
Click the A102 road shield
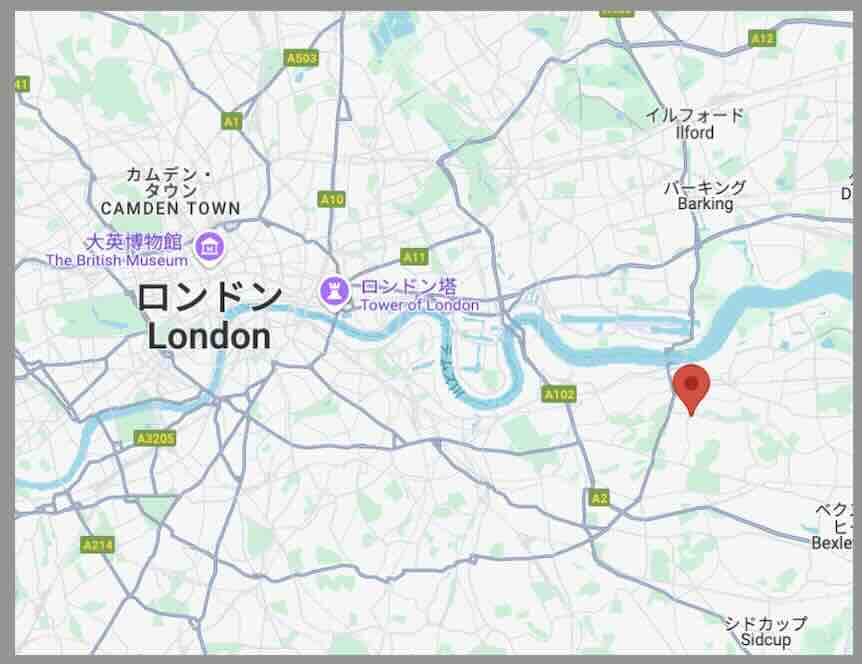(x=560, y=394)
